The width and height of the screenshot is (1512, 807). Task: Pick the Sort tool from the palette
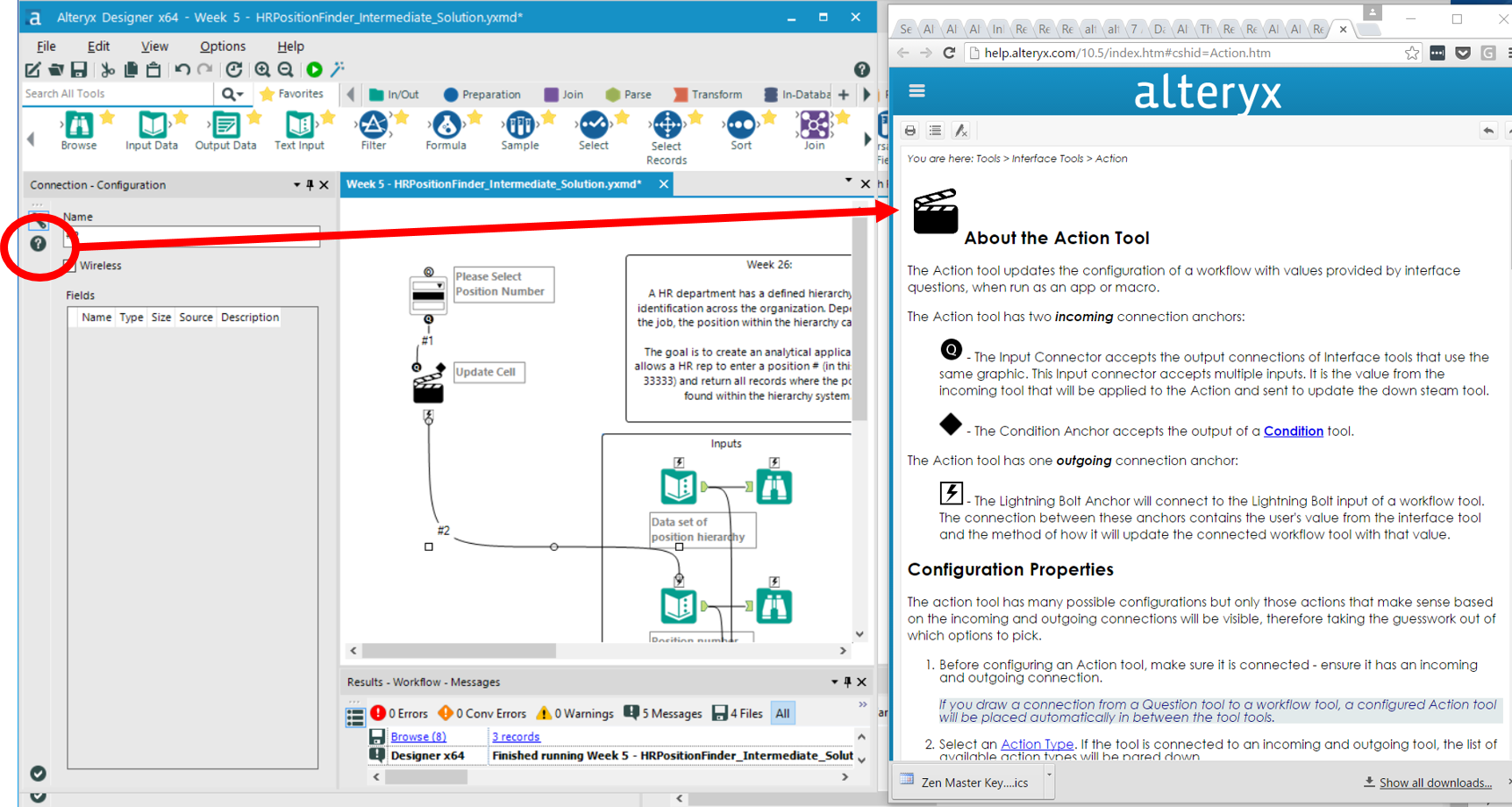click(741, 132)
